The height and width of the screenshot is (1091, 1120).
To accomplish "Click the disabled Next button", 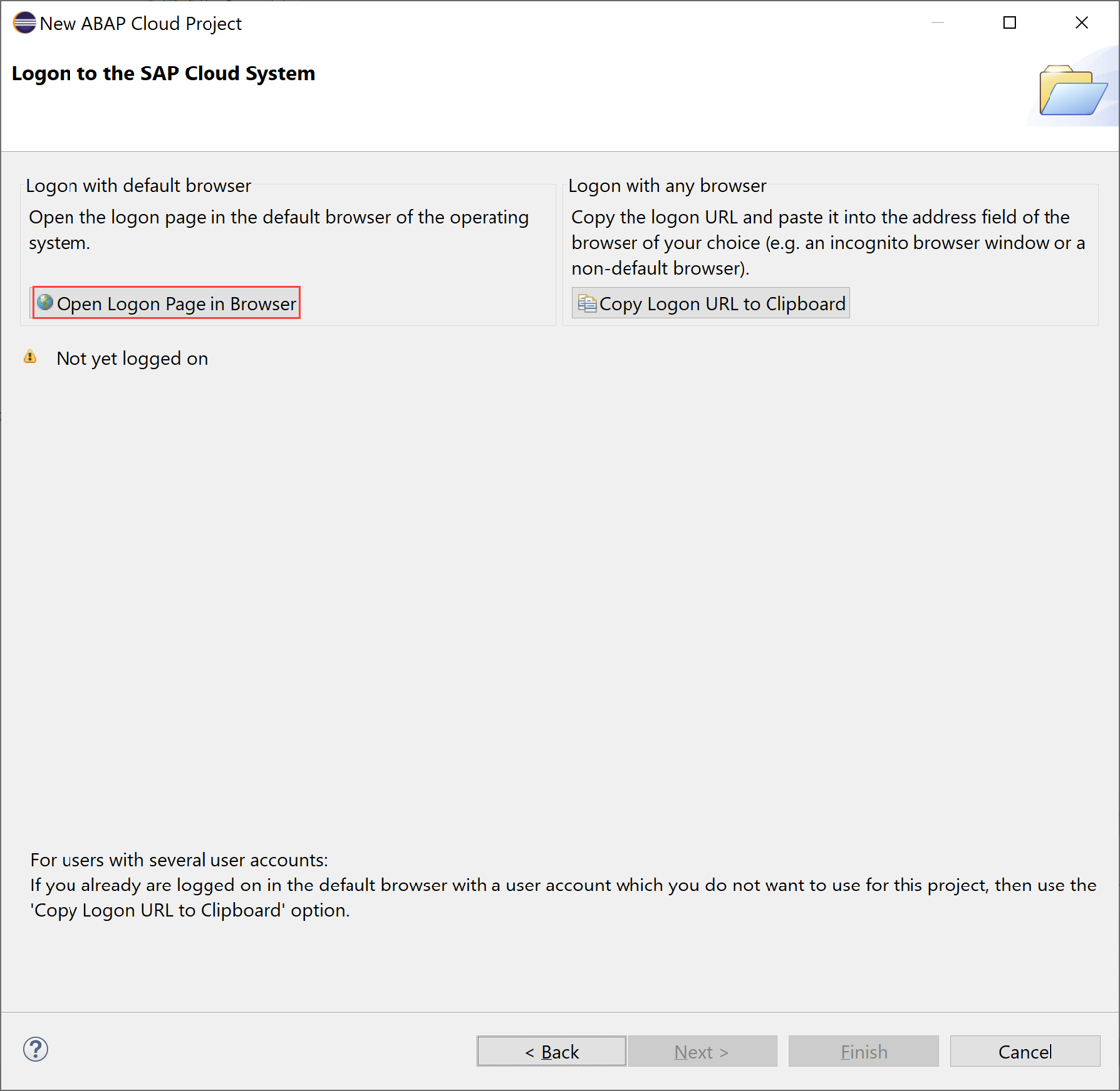I will click(702, 1051).
